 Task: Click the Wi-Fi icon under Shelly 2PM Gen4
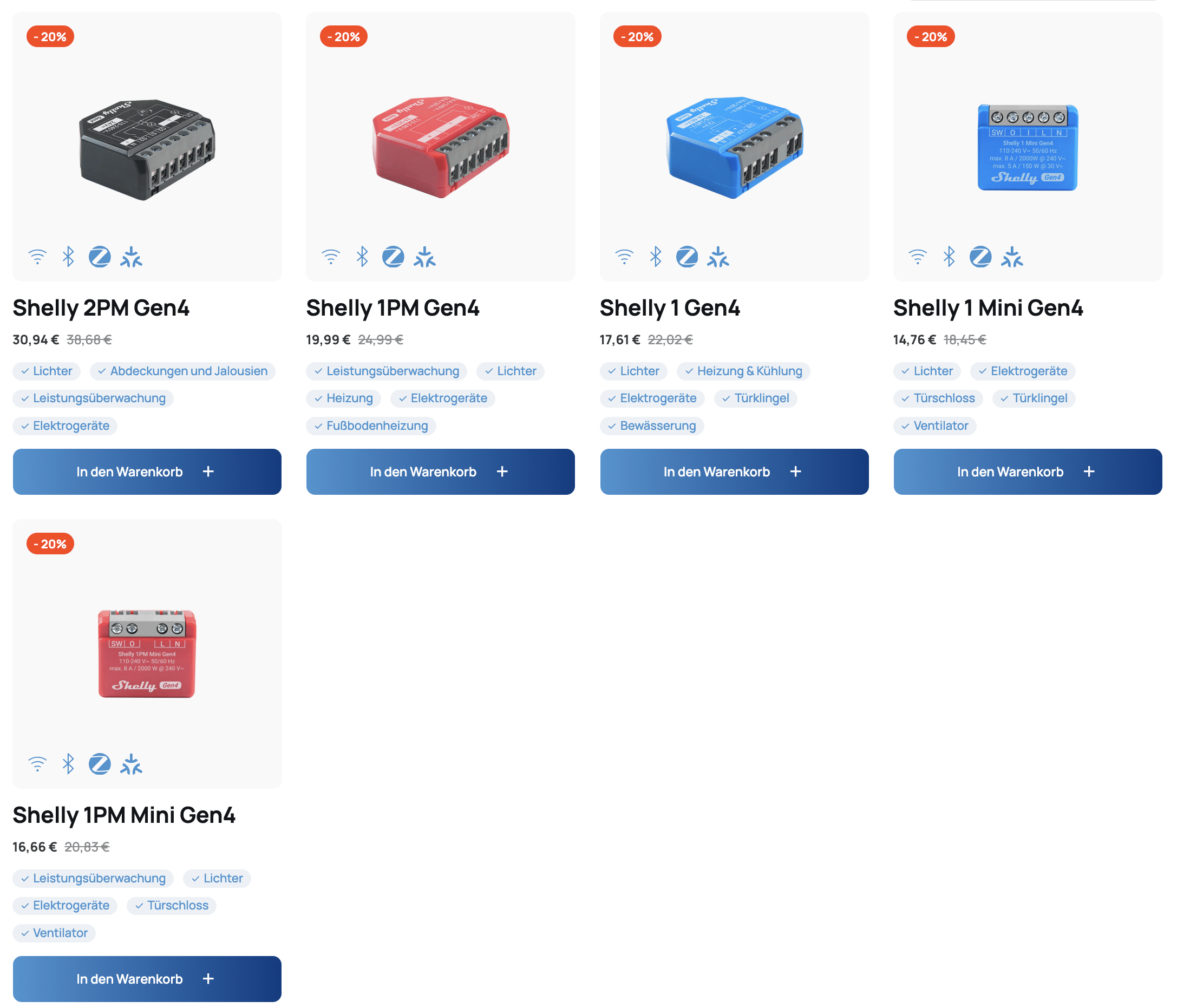tap(37, 257)
